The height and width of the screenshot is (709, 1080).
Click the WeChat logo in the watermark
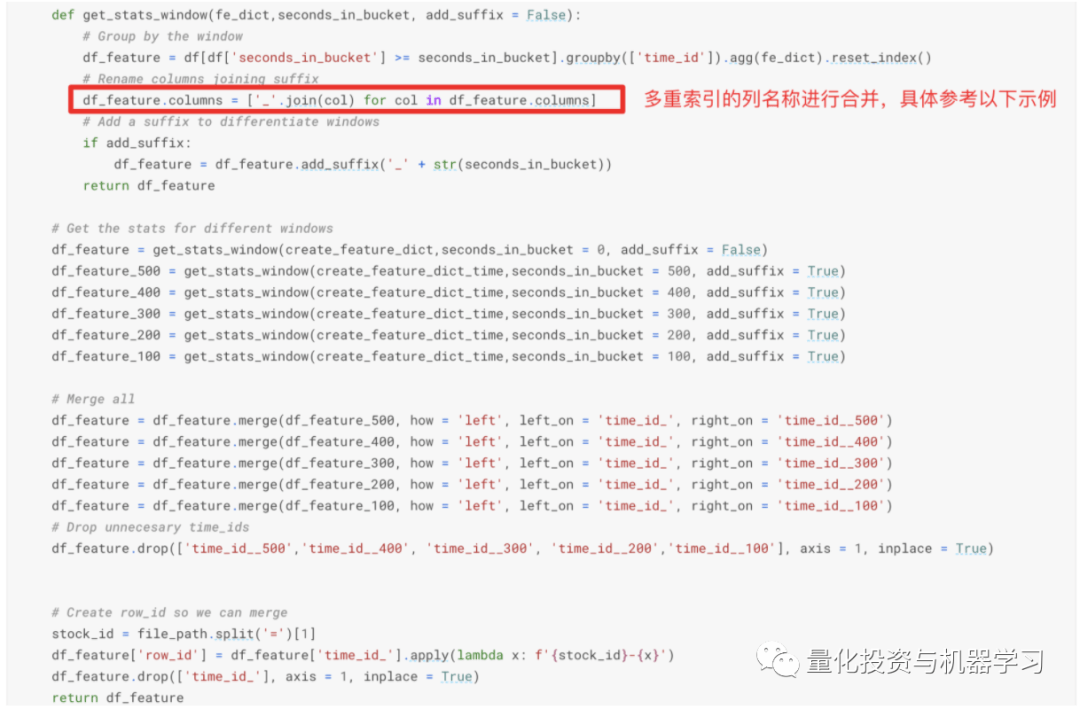click(778, 660)
